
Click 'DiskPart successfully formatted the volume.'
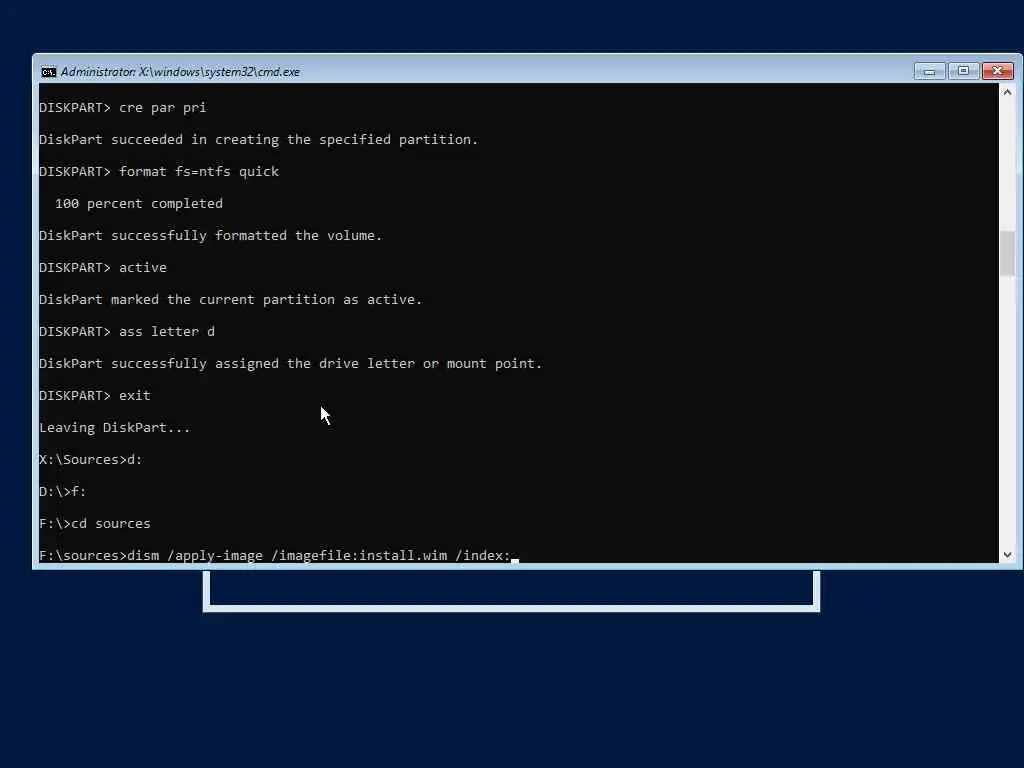pos(210,236)
